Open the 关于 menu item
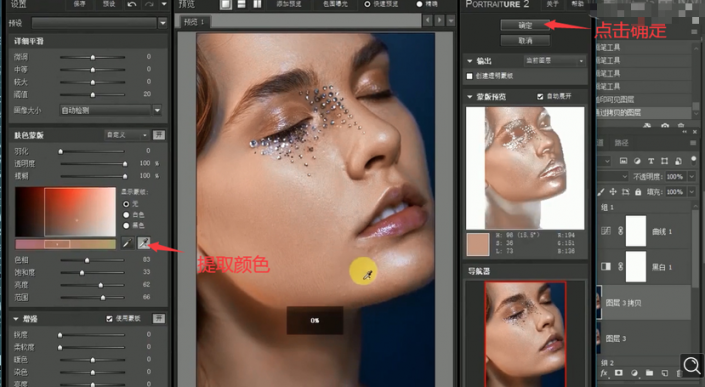Viewport: 705px width, 387px height. tap(553, 4)
